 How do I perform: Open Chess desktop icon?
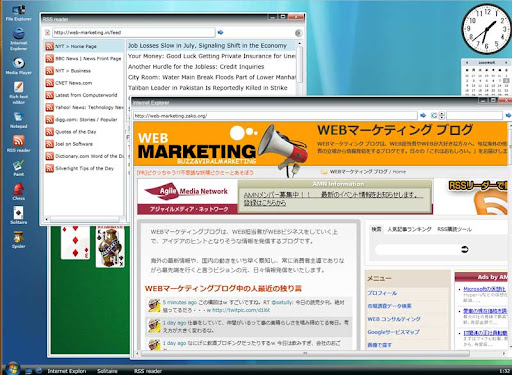click(x=18, y=191)
